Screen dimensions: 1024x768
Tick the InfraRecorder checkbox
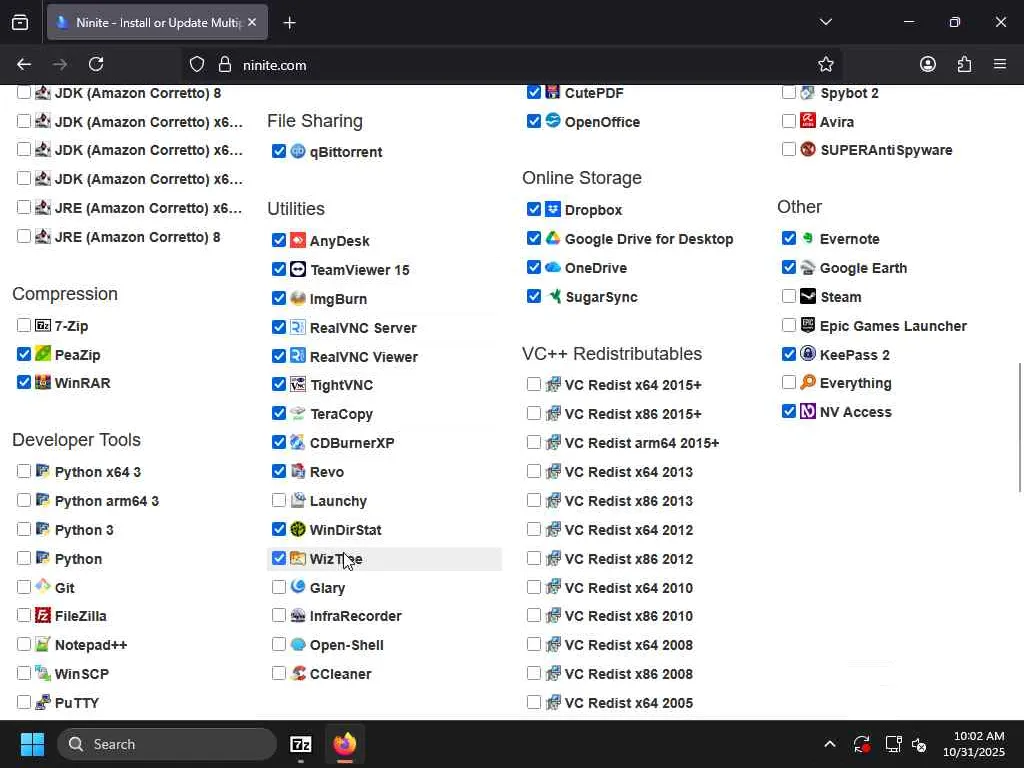279,615
